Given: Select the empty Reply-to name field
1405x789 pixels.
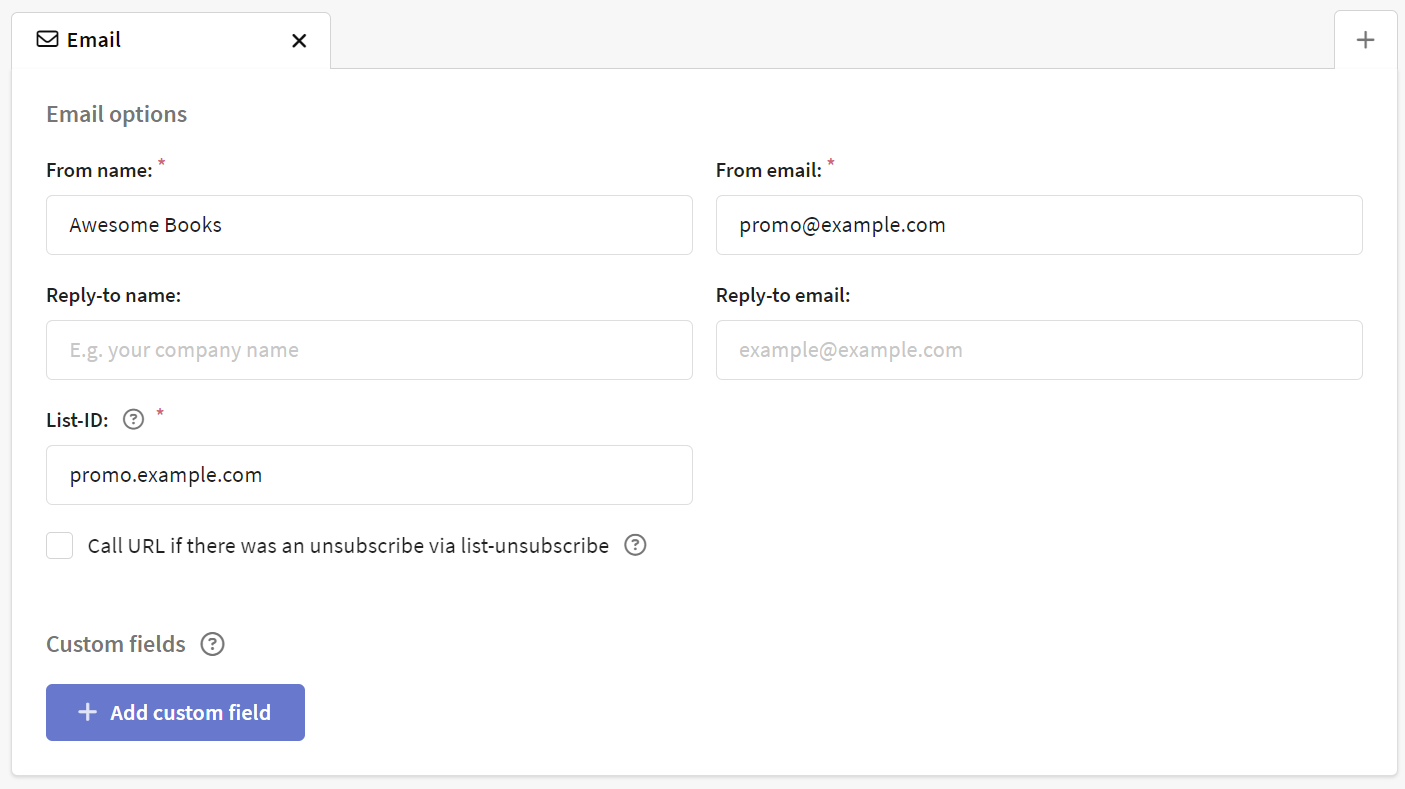Looking at the screenshot, I should coord(369,350).
